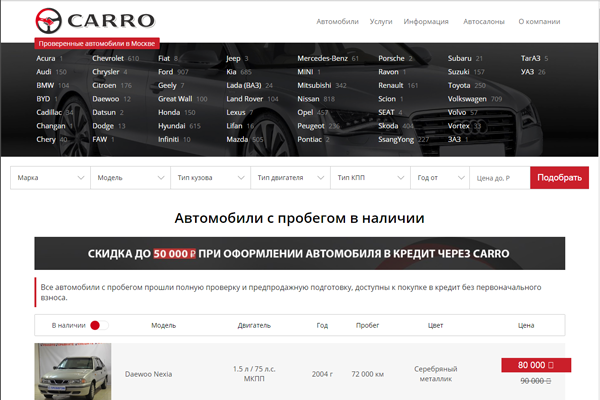Image resolution: width=600 pixels, height=400 pixels.
Task: Select the Год от dropdown
Action: coord(440,178)
